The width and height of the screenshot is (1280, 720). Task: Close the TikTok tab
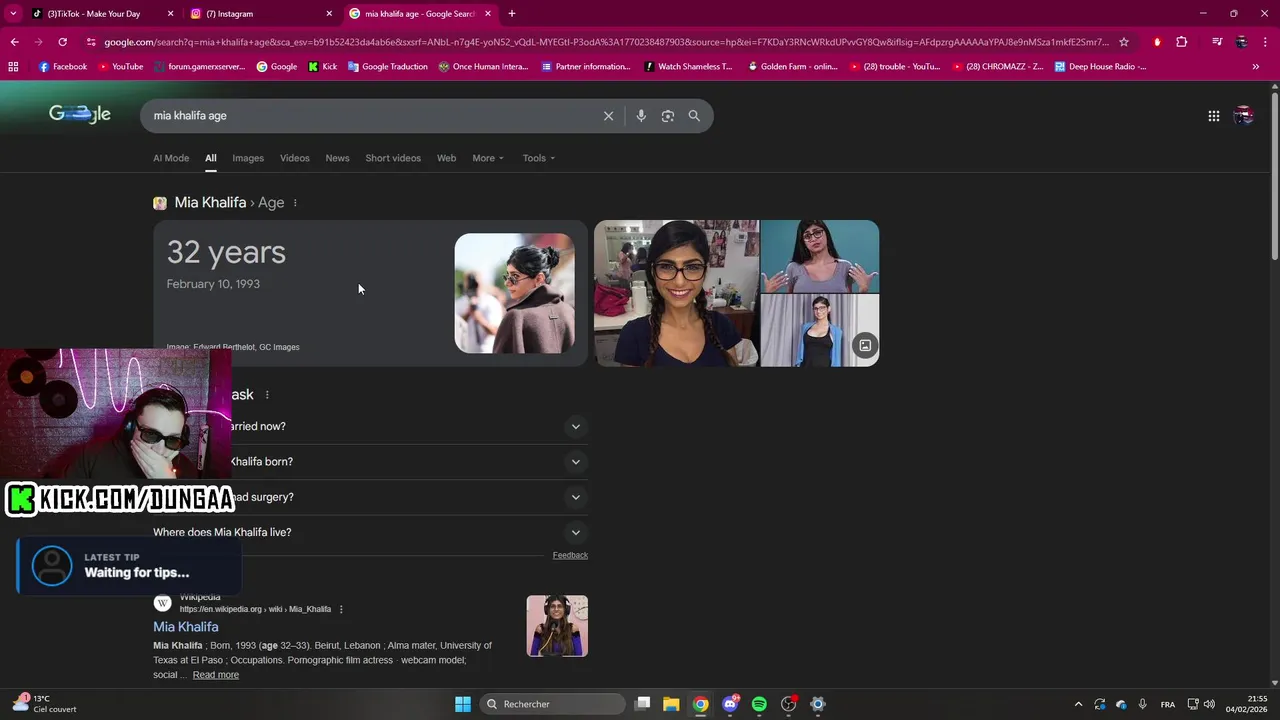pos(170,13)
